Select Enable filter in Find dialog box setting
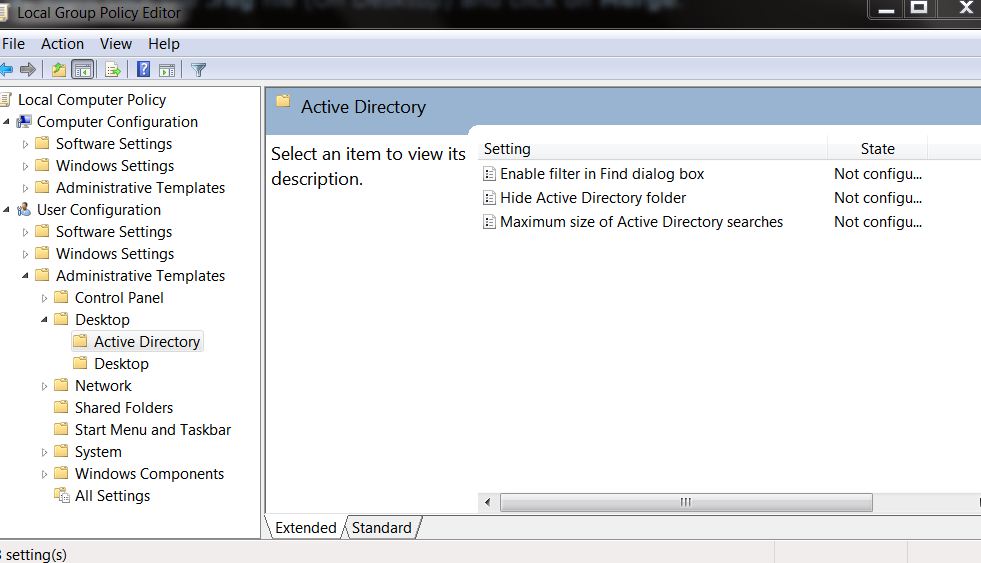The width and height of the screenshot is (981, 563). coord(602,174)
